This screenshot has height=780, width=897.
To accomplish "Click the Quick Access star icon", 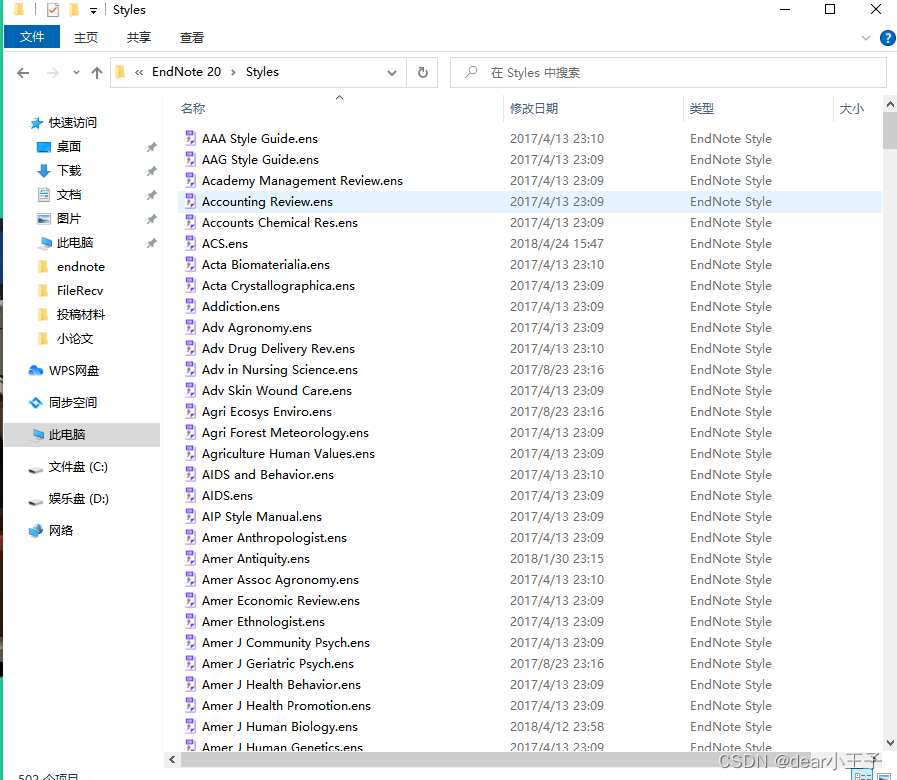I will click(36, 123).
